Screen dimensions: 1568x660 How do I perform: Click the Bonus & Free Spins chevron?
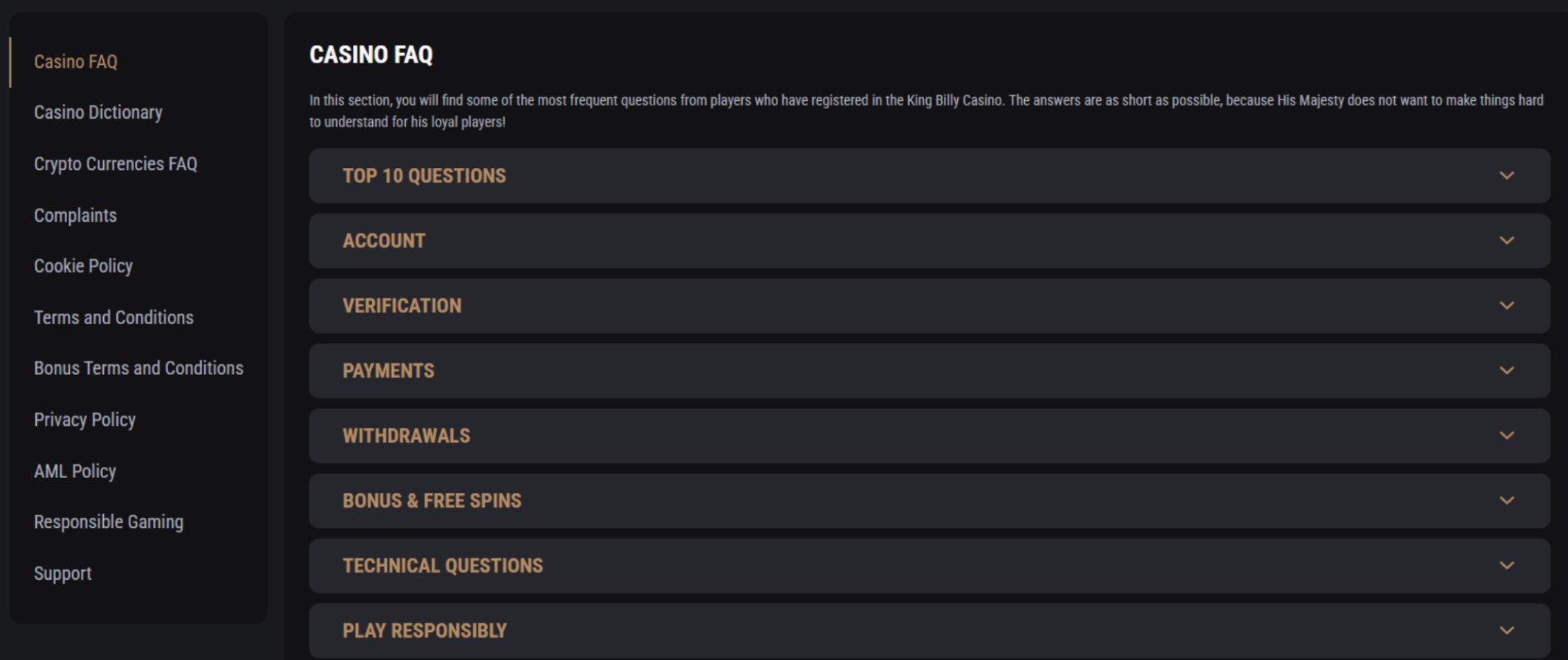point(1506,500)
